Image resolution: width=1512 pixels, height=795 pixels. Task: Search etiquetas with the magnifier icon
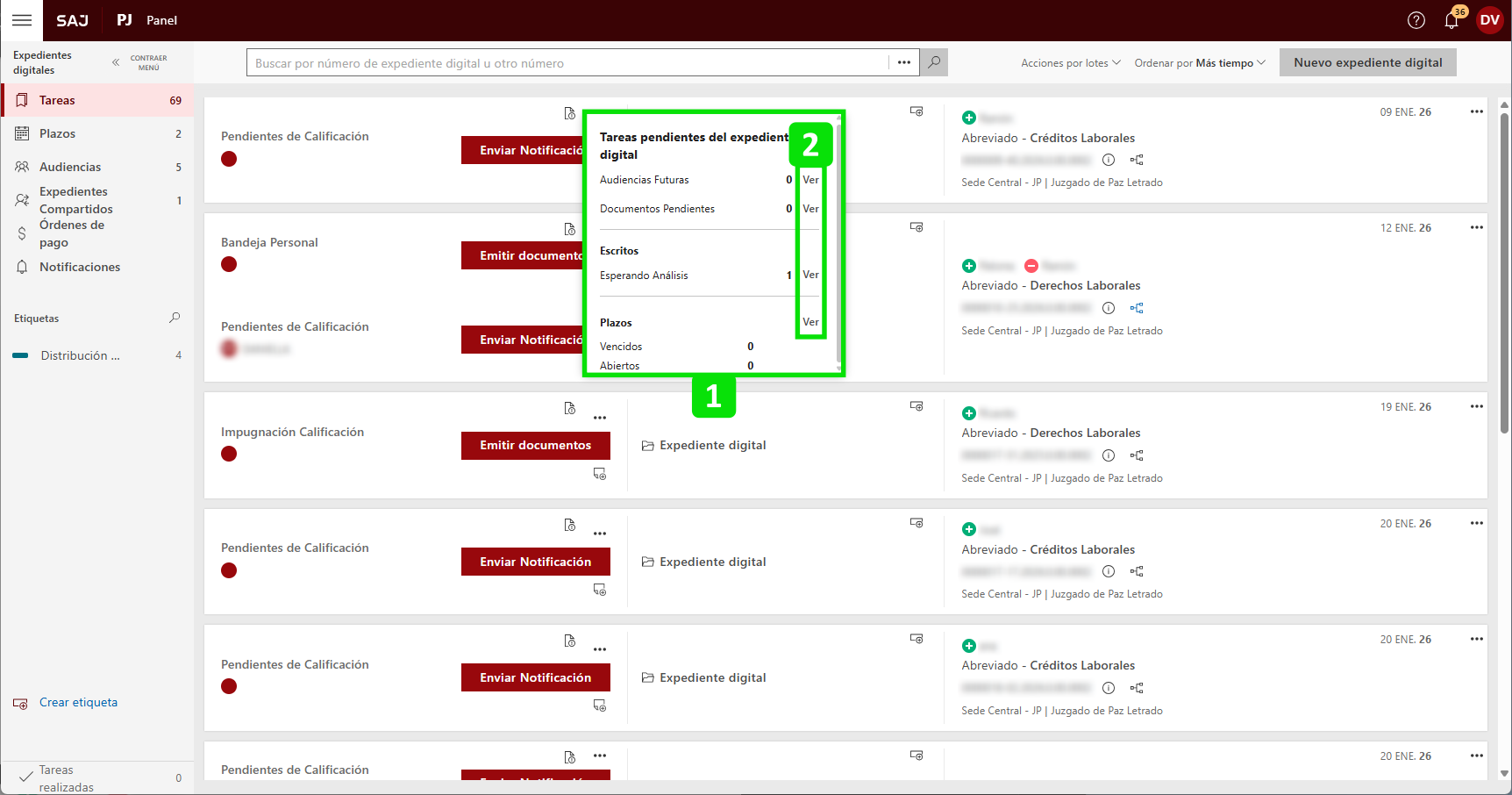[x=175, y=318]
